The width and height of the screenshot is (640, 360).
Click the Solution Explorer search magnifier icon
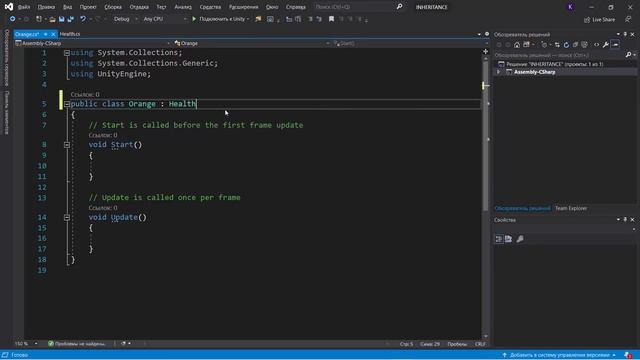[x=628, y=55]
